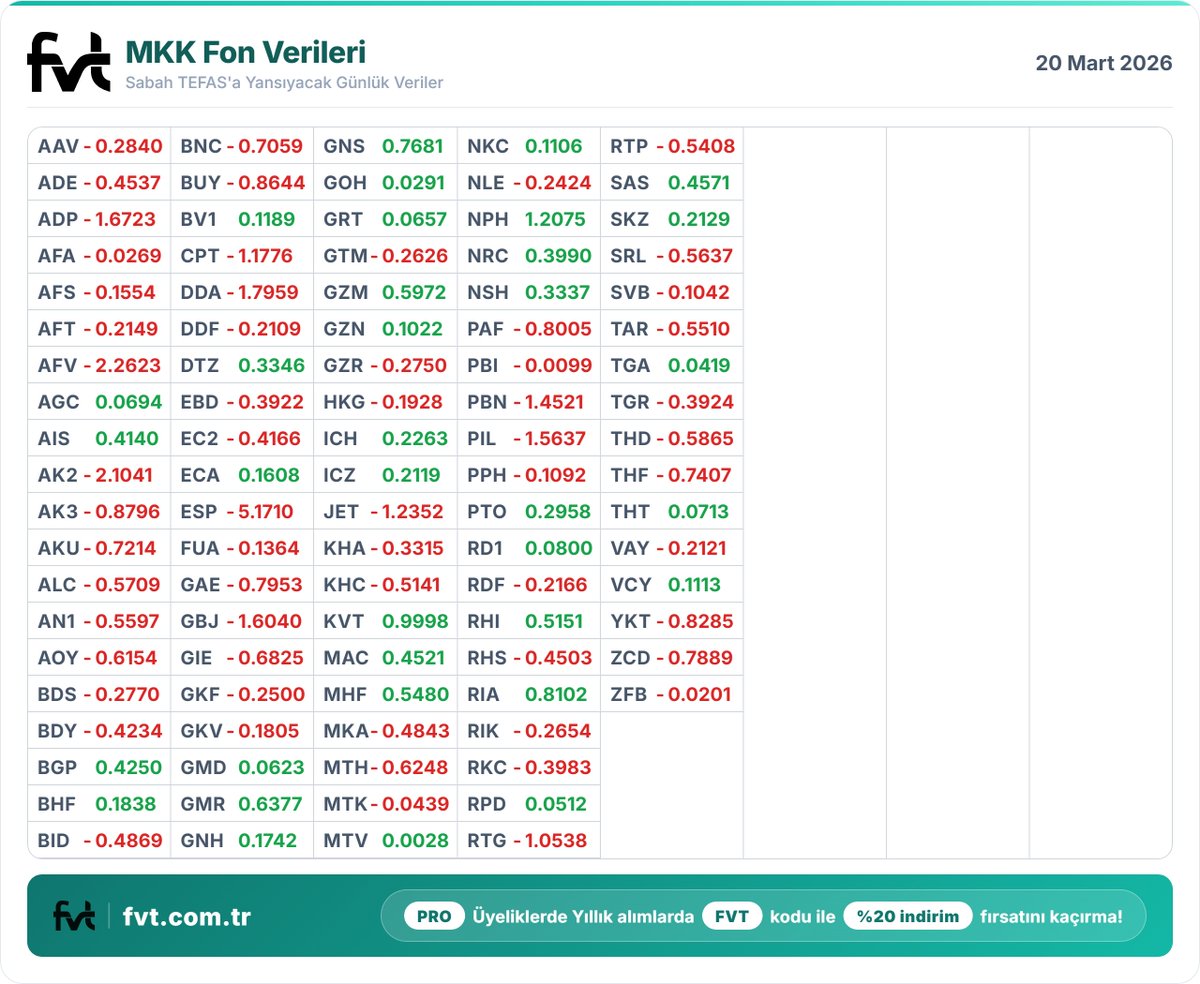Screen dimensions: 1200x984
Task: Select the RTG -1.0538 cell
Action: [x=529, y=840]
